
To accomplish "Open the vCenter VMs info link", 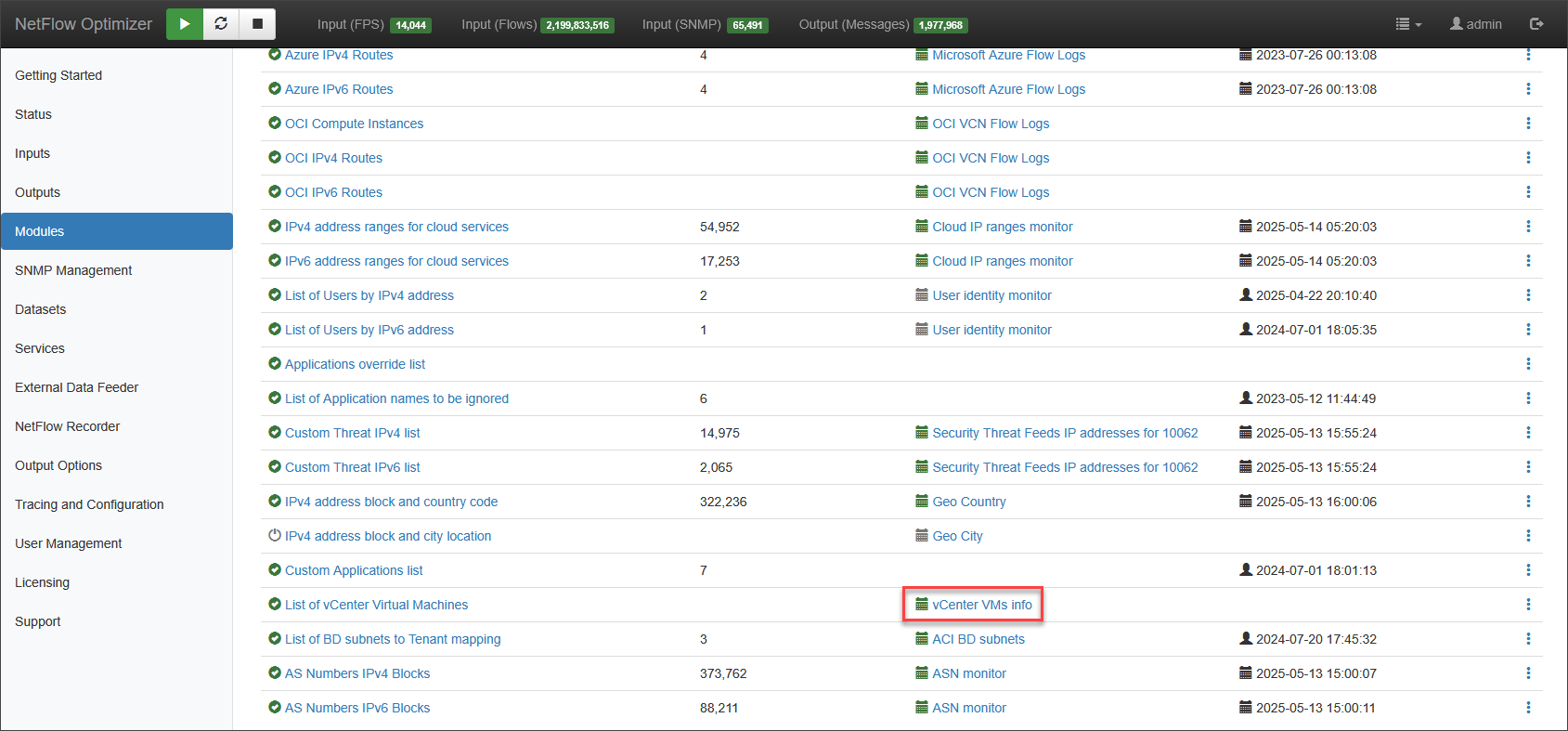I will 982,605.
